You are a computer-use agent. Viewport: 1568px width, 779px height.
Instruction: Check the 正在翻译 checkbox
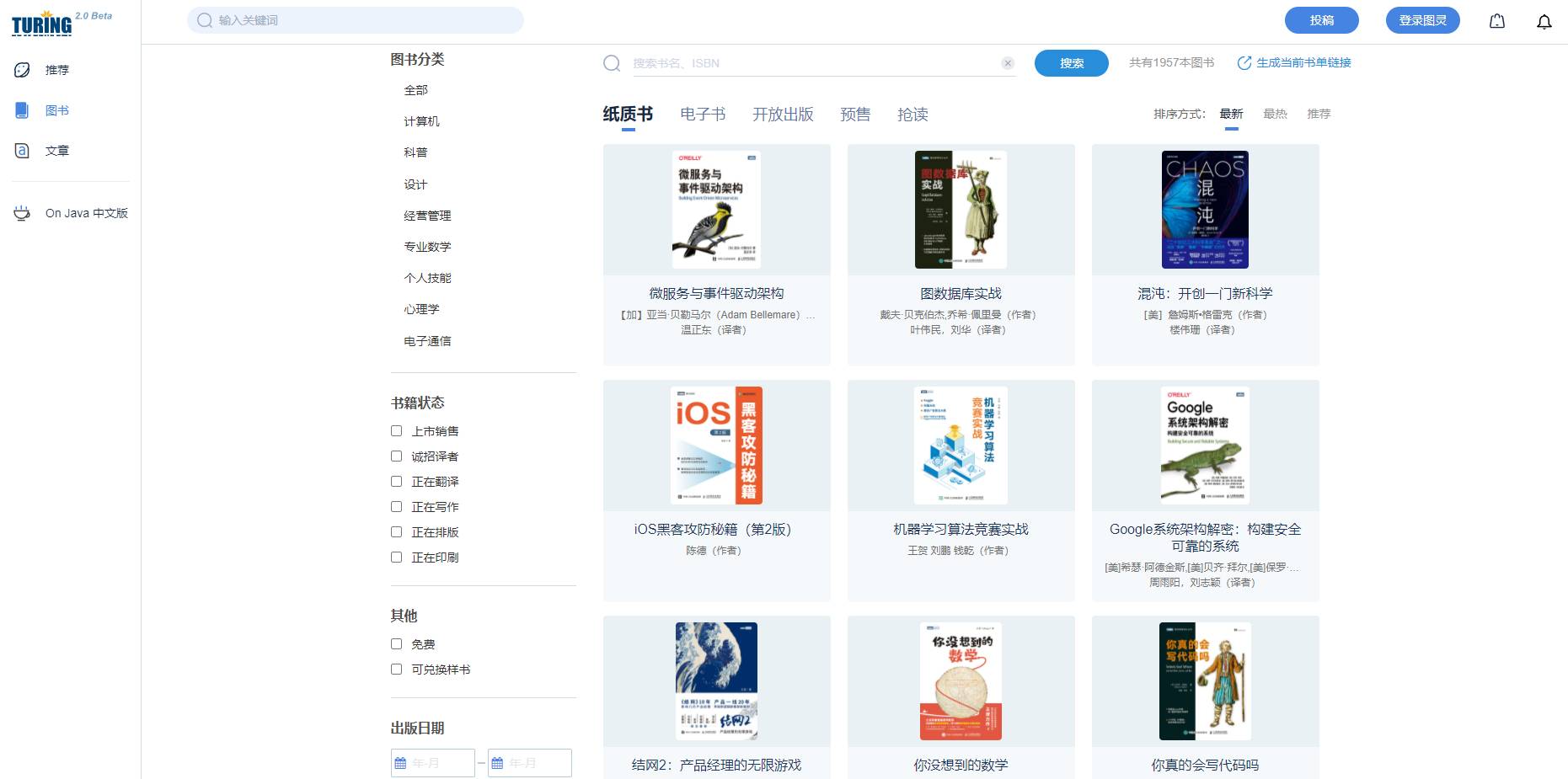(x=396, y=482)
